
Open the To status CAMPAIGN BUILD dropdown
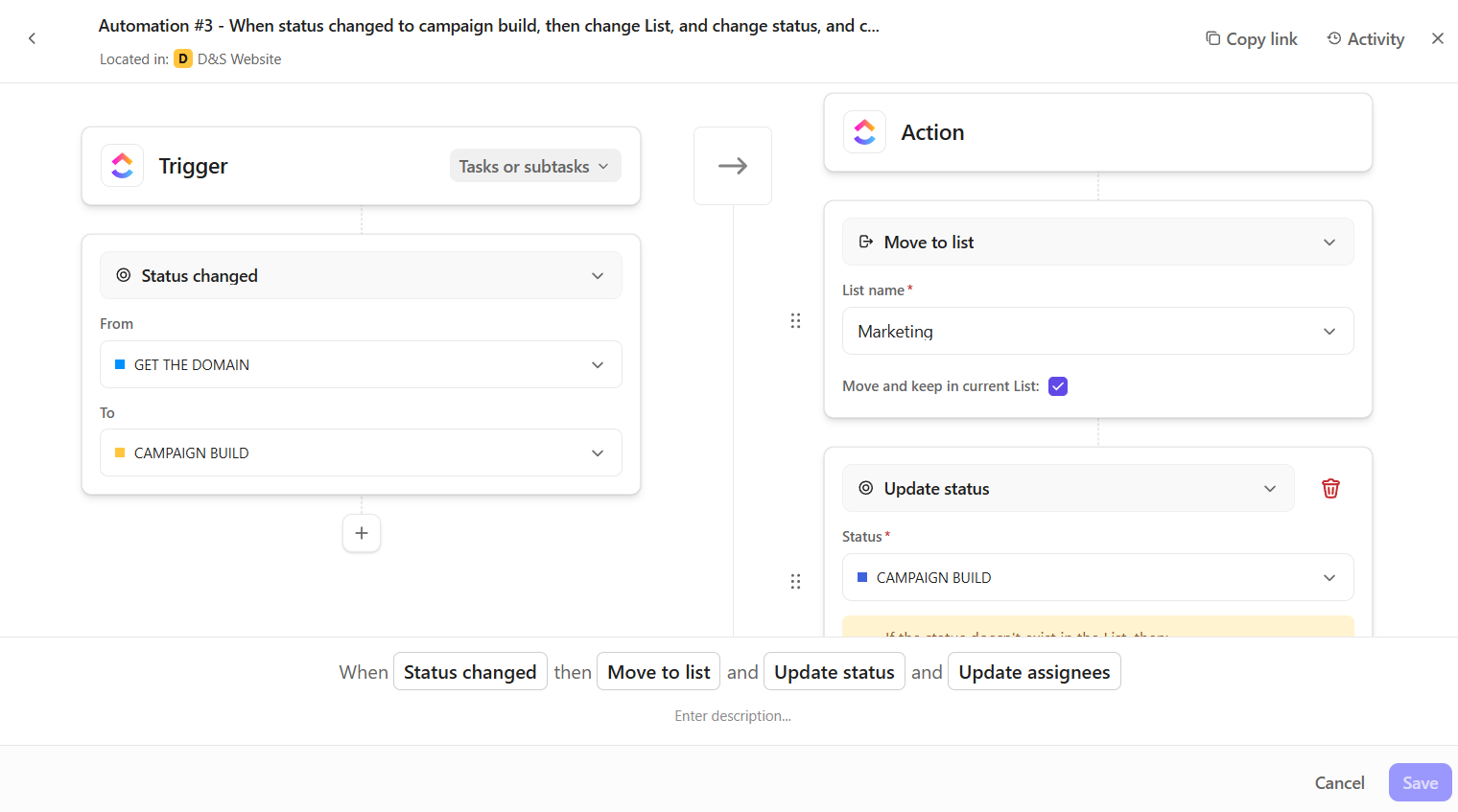(x=362, y=452)
